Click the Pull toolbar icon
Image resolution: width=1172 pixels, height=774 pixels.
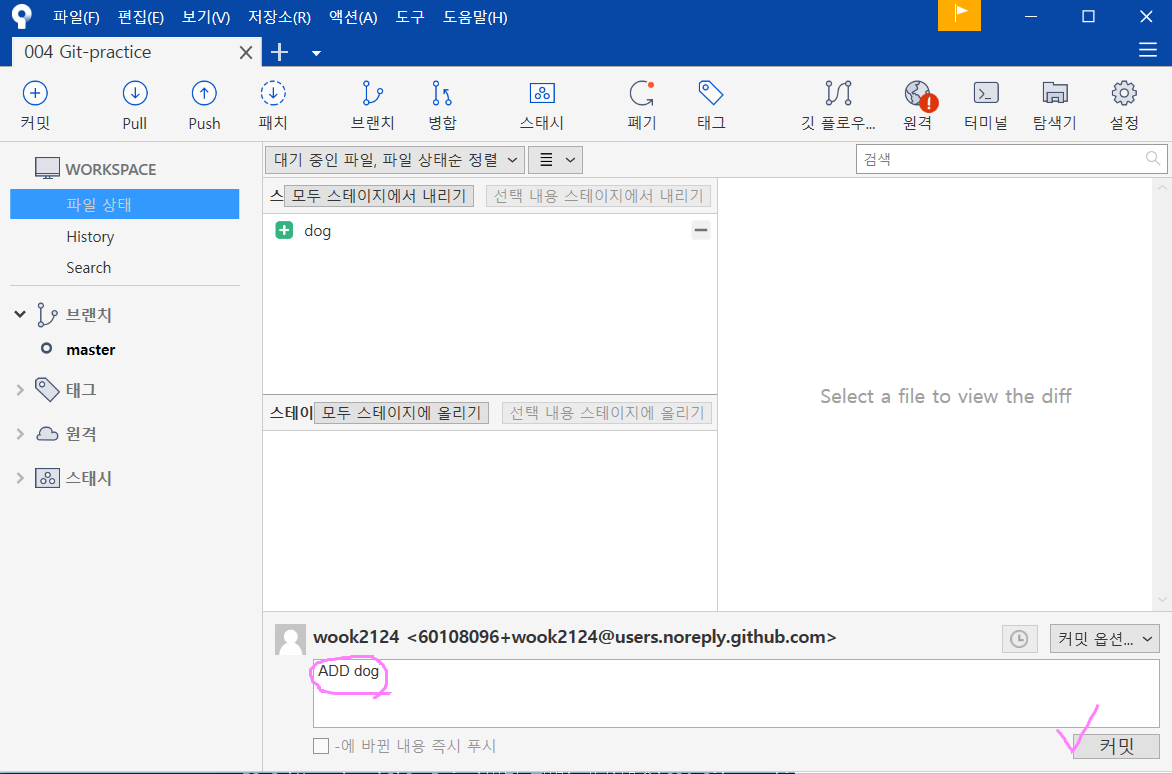(135, 93)
